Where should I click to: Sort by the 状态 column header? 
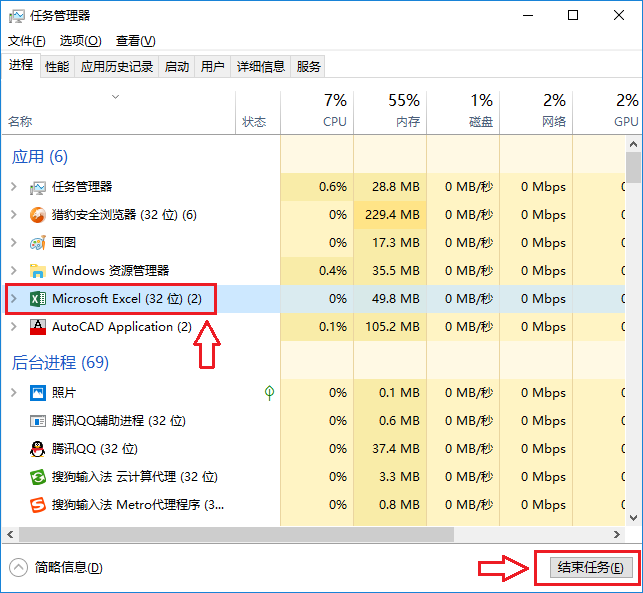(x=258, y=113)
